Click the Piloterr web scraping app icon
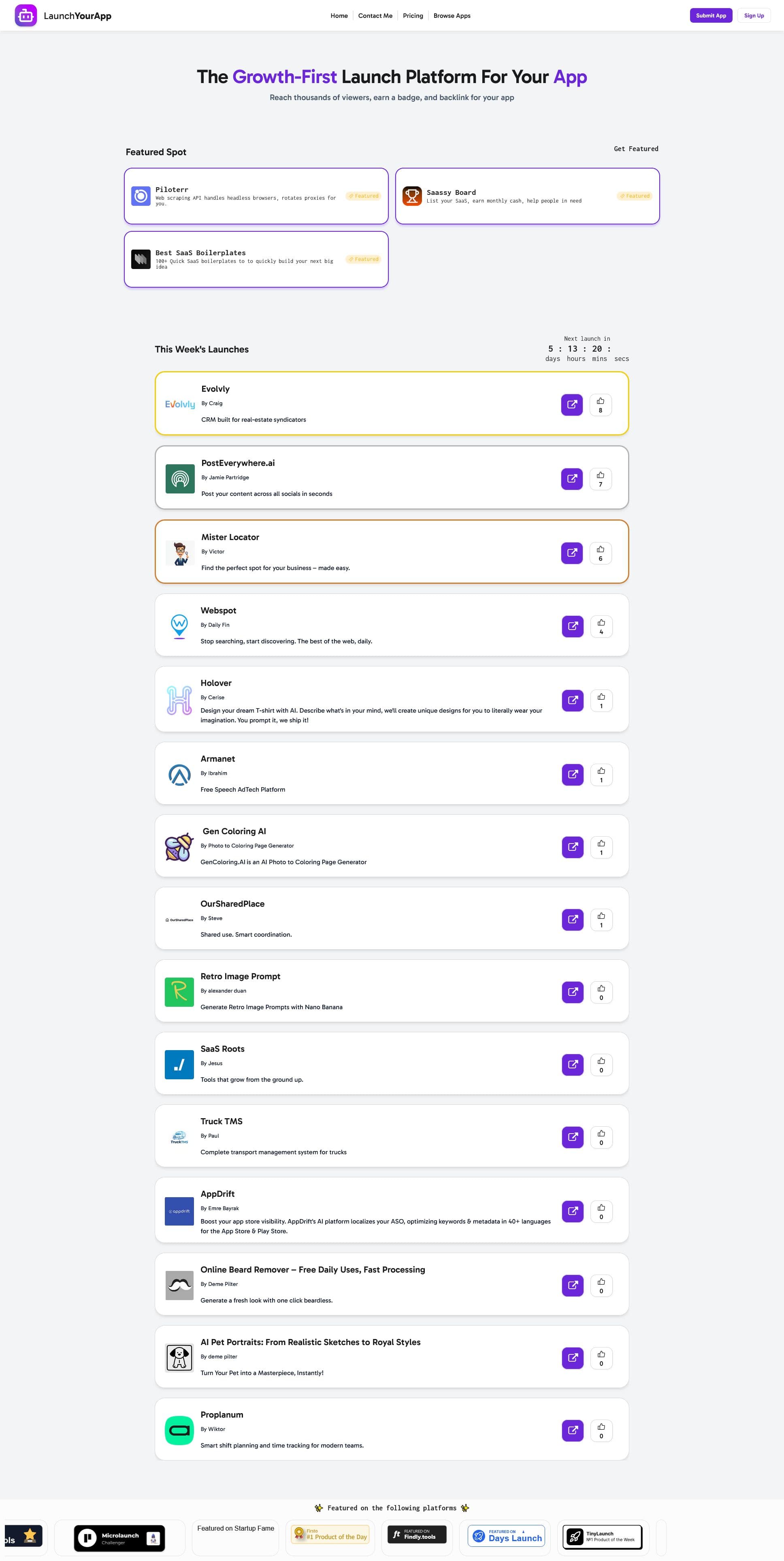 coord(140,196)
